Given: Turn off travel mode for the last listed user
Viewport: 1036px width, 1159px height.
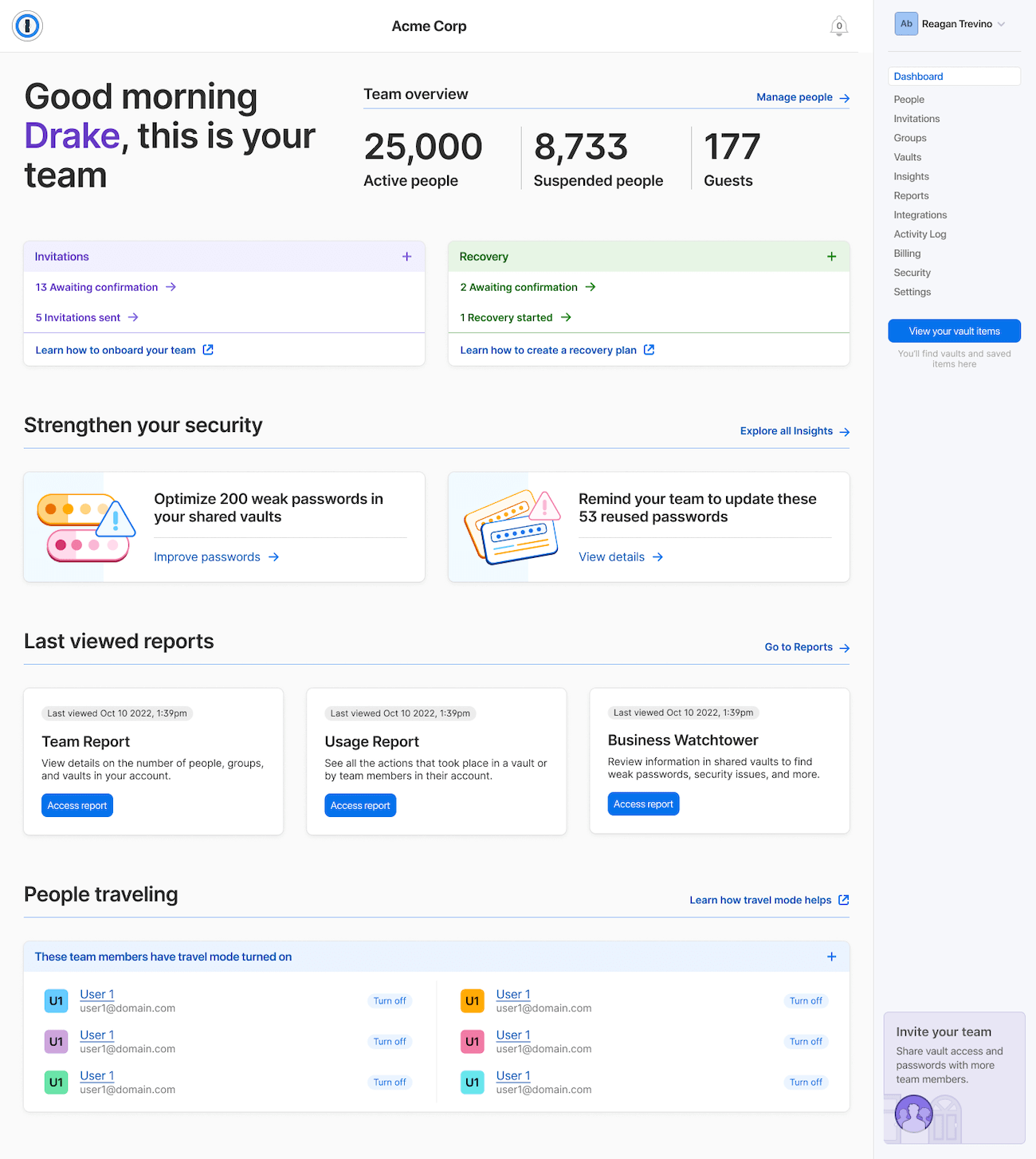Looking at the screenshot, I should 806,1082.
